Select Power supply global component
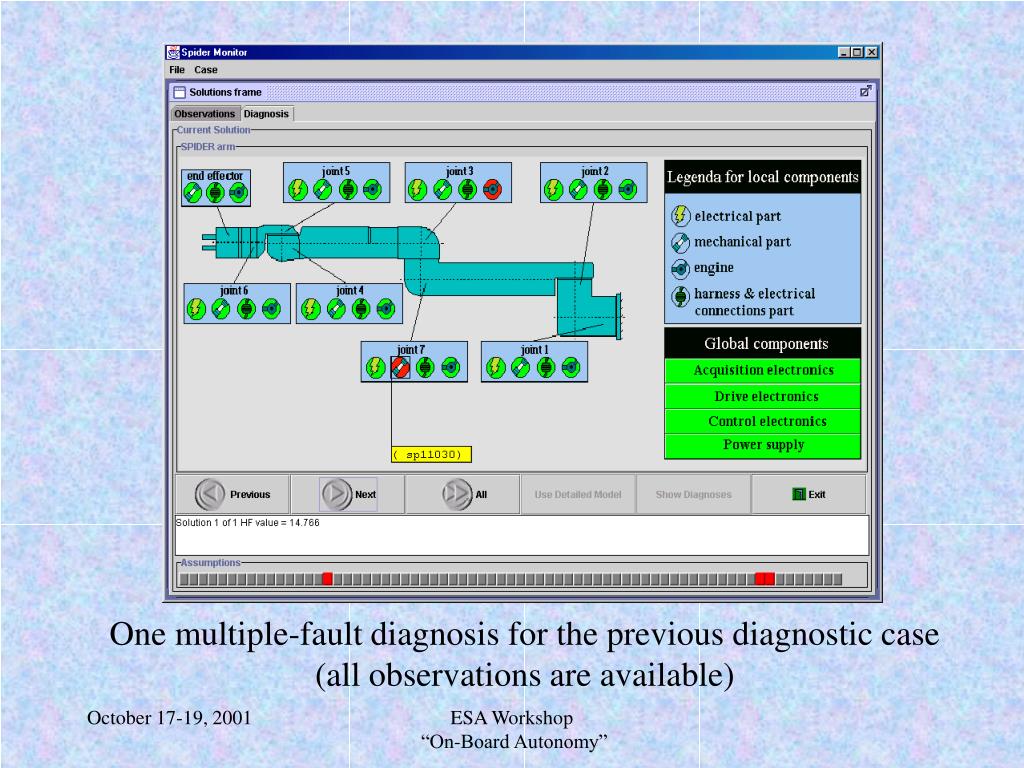This screenshot has height=768, width=1024. click(x=763, y=445)
